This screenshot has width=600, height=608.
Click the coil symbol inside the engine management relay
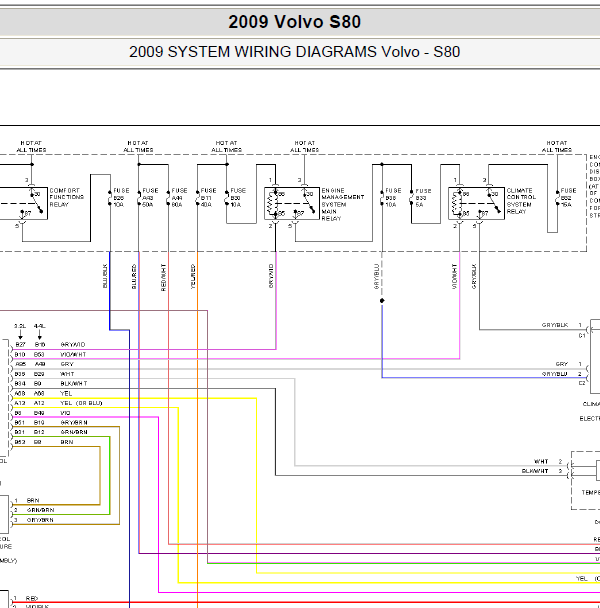[271, 204]
